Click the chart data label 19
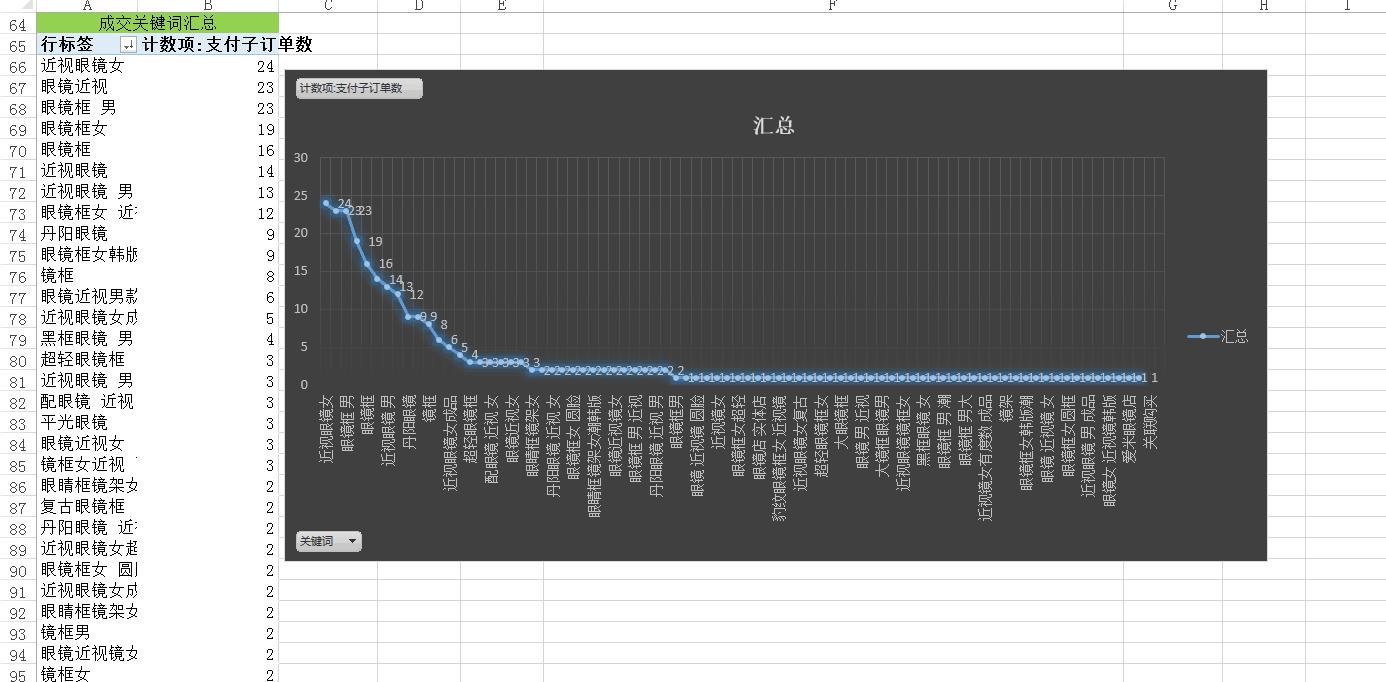 pos(375,242)
